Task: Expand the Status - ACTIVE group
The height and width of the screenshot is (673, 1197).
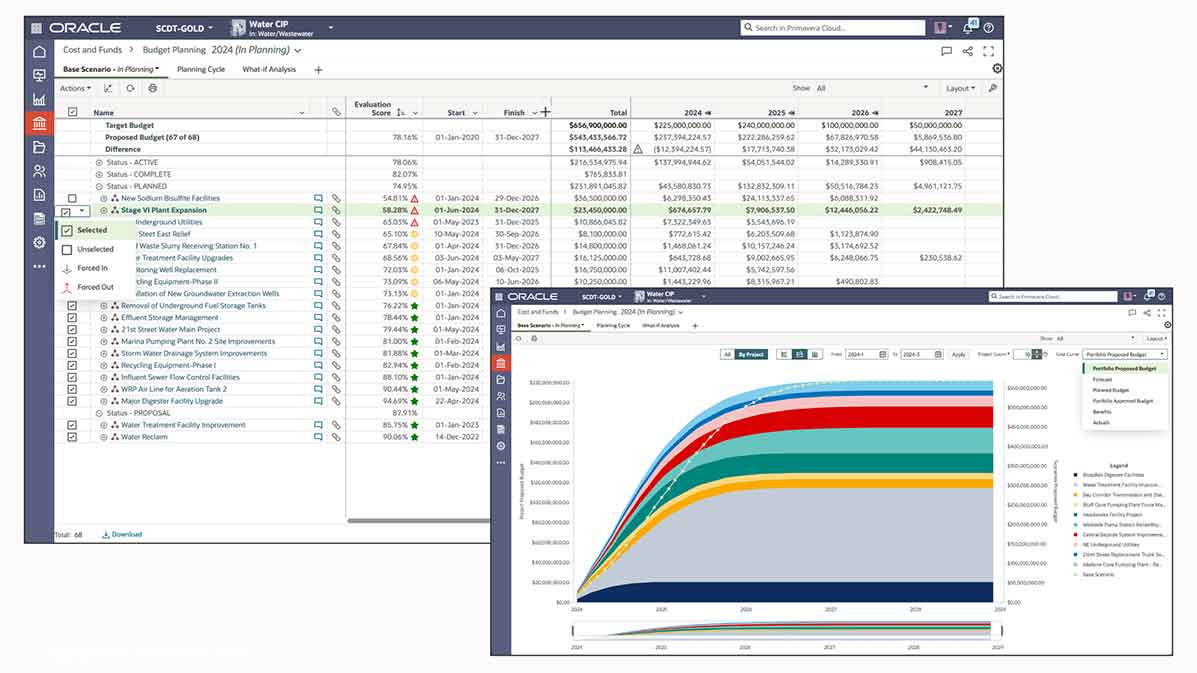Action: coord(99,162)
